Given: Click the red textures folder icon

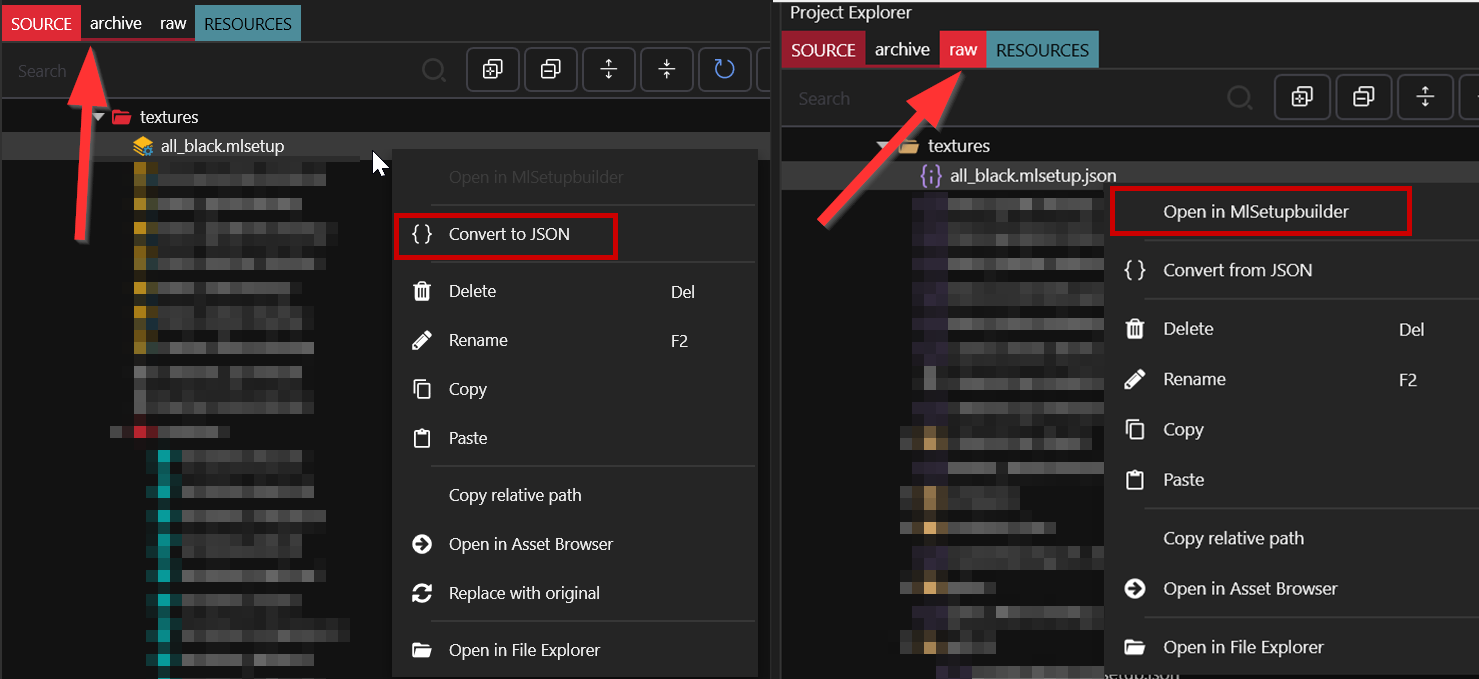Looking at the screenshot, I should tap(122, 117).
